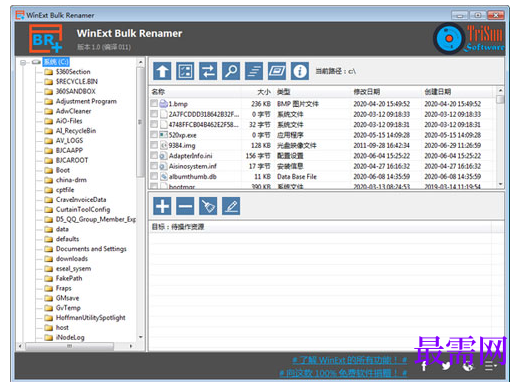Sort by the 类型 column header
Screen dimensions: 526x382
coord(284,92)
